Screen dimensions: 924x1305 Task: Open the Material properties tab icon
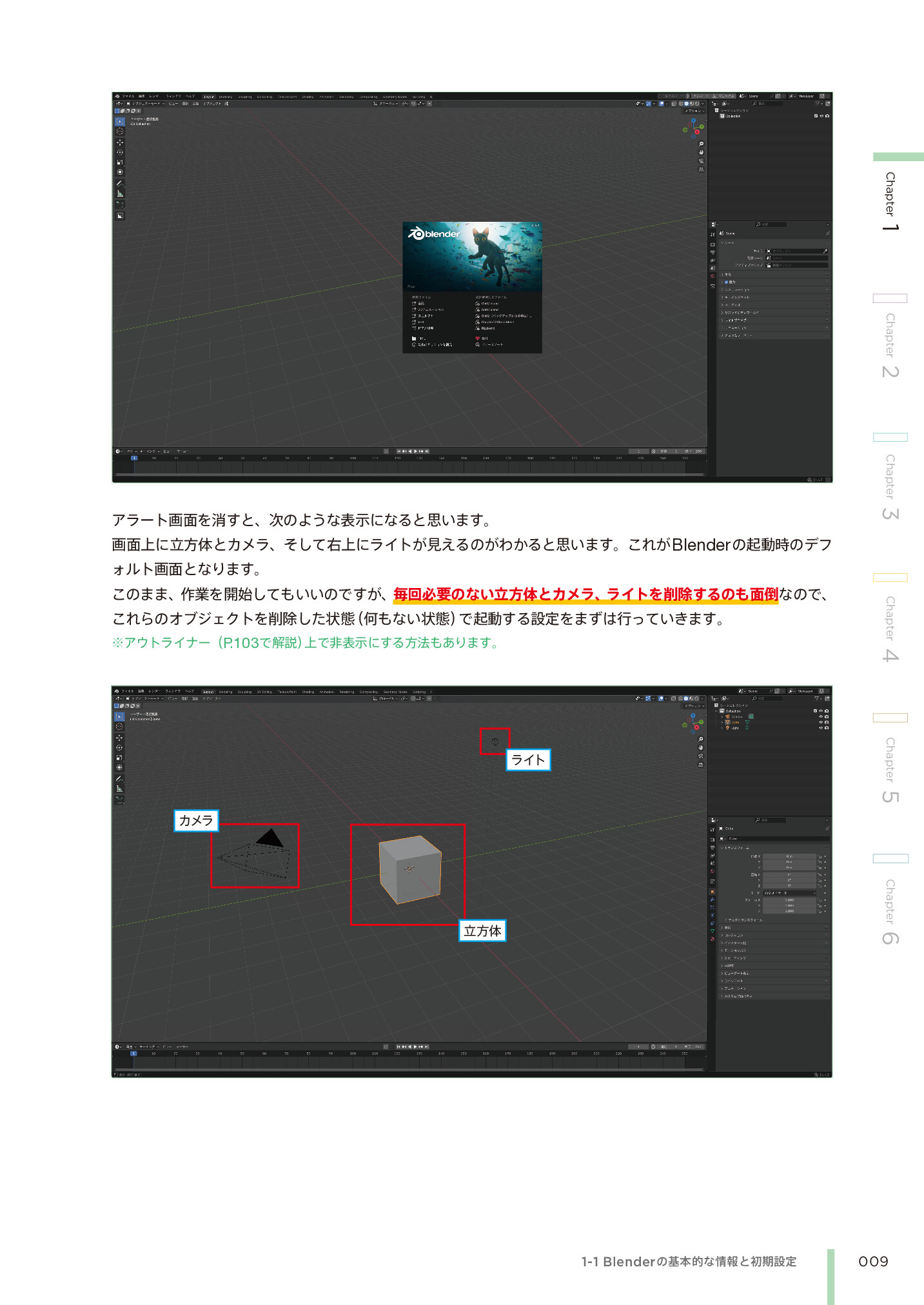(x=713, y=939)
